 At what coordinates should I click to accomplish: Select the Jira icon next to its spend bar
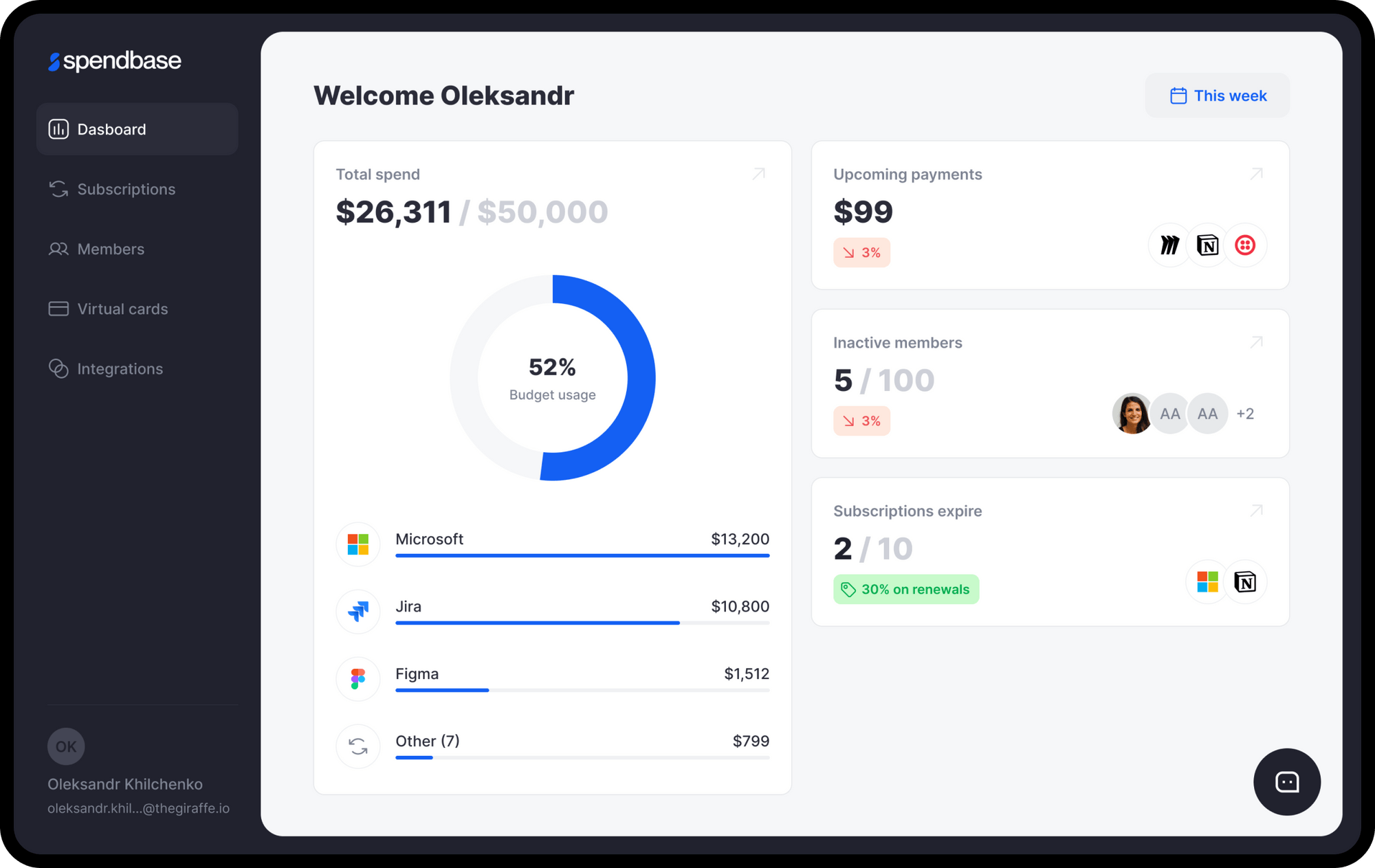pyautogui.click(x=357, y=611)
